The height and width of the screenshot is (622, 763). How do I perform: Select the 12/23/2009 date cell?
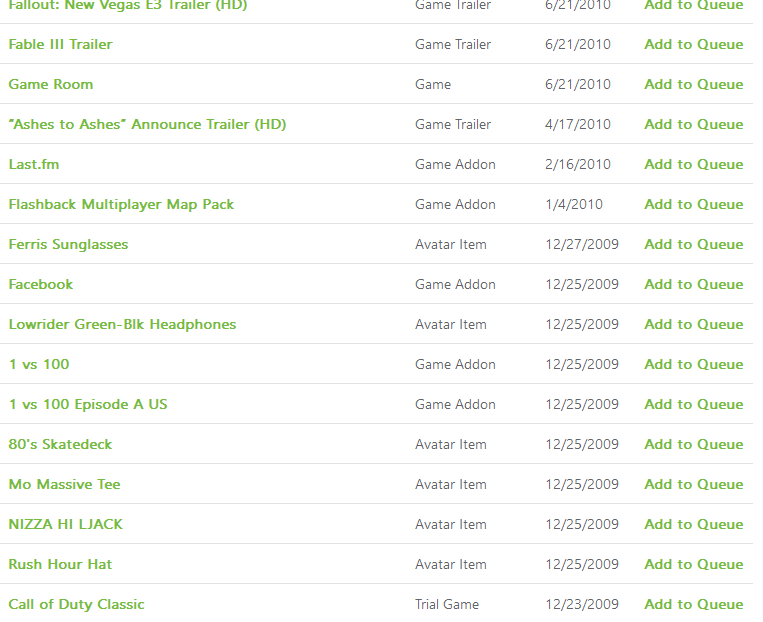(x=582, y=604)
